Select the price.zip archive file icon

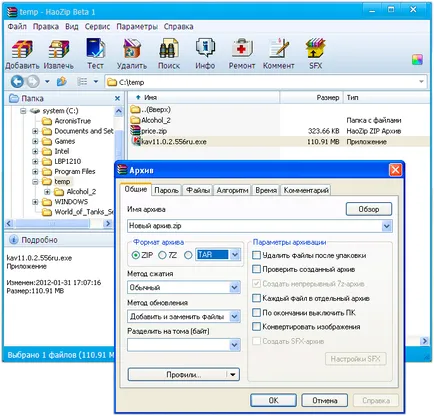(135, 131)
